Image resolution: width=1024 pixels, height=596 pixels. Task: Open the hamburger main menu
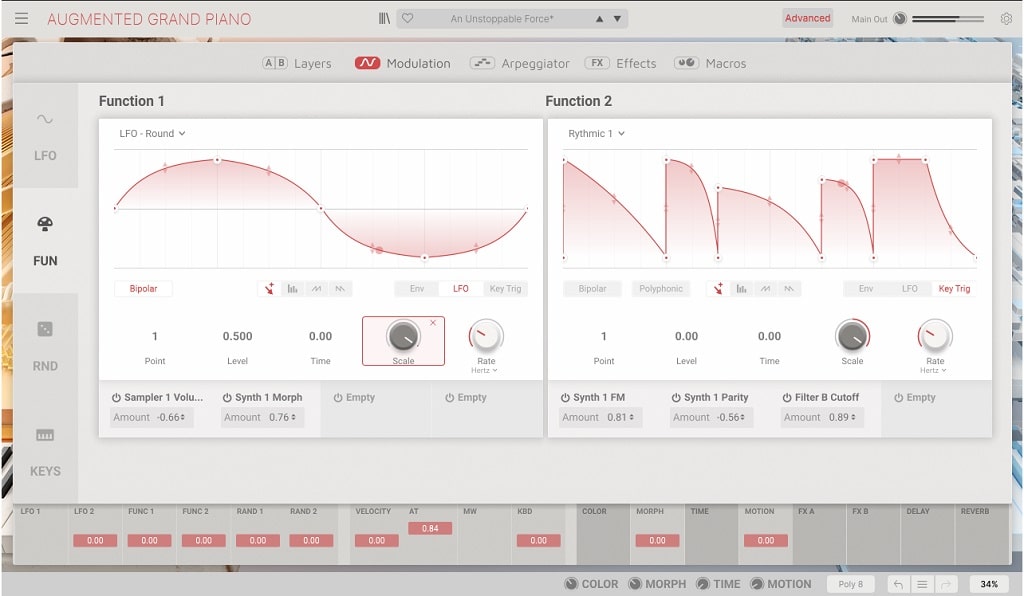click(x=22, y=18)
